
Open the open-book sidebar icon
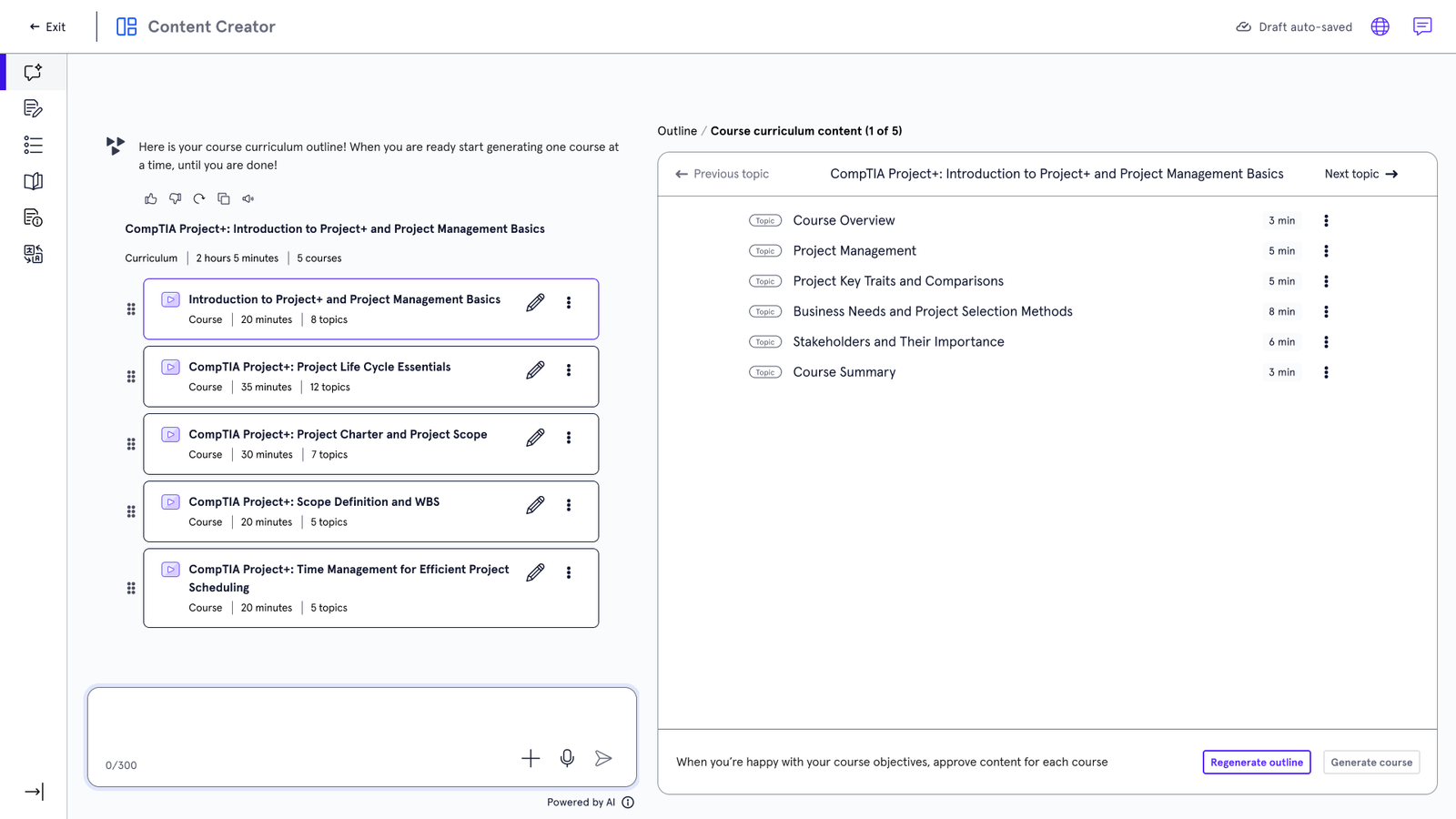tap(33, 181)
